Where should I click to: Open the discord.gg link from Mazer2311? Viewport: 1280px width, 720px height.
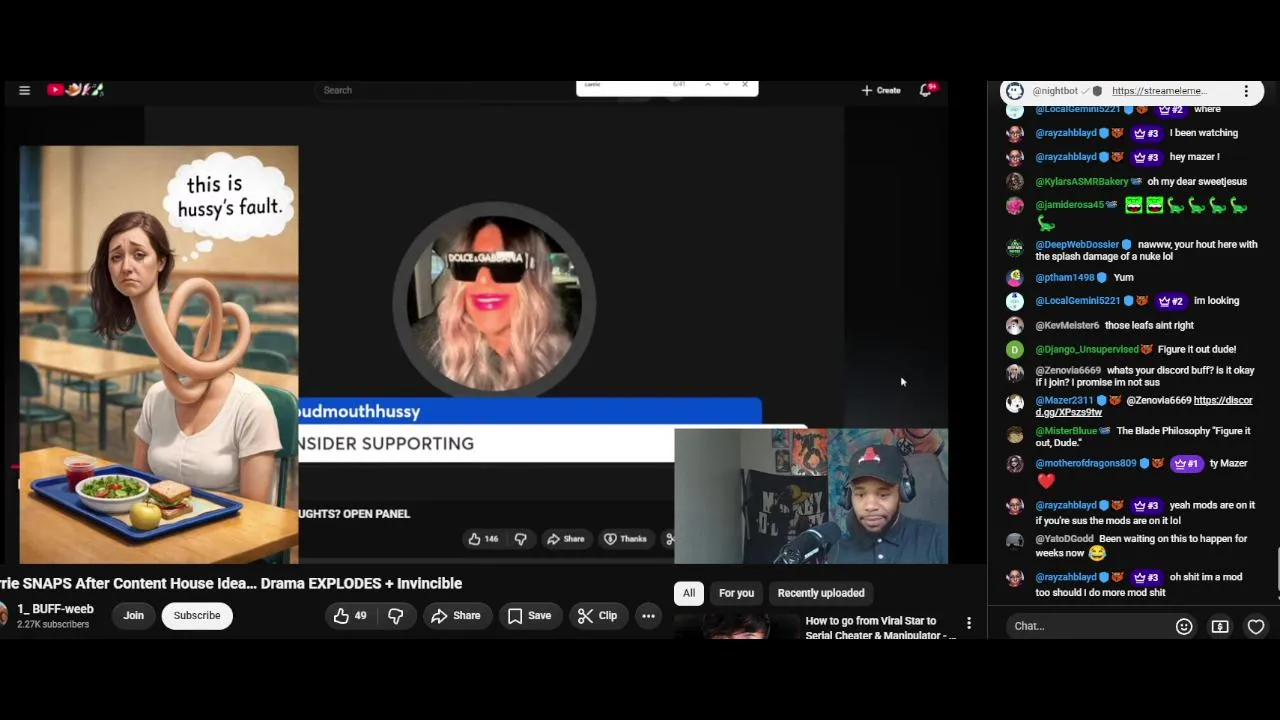[1144, 406]
